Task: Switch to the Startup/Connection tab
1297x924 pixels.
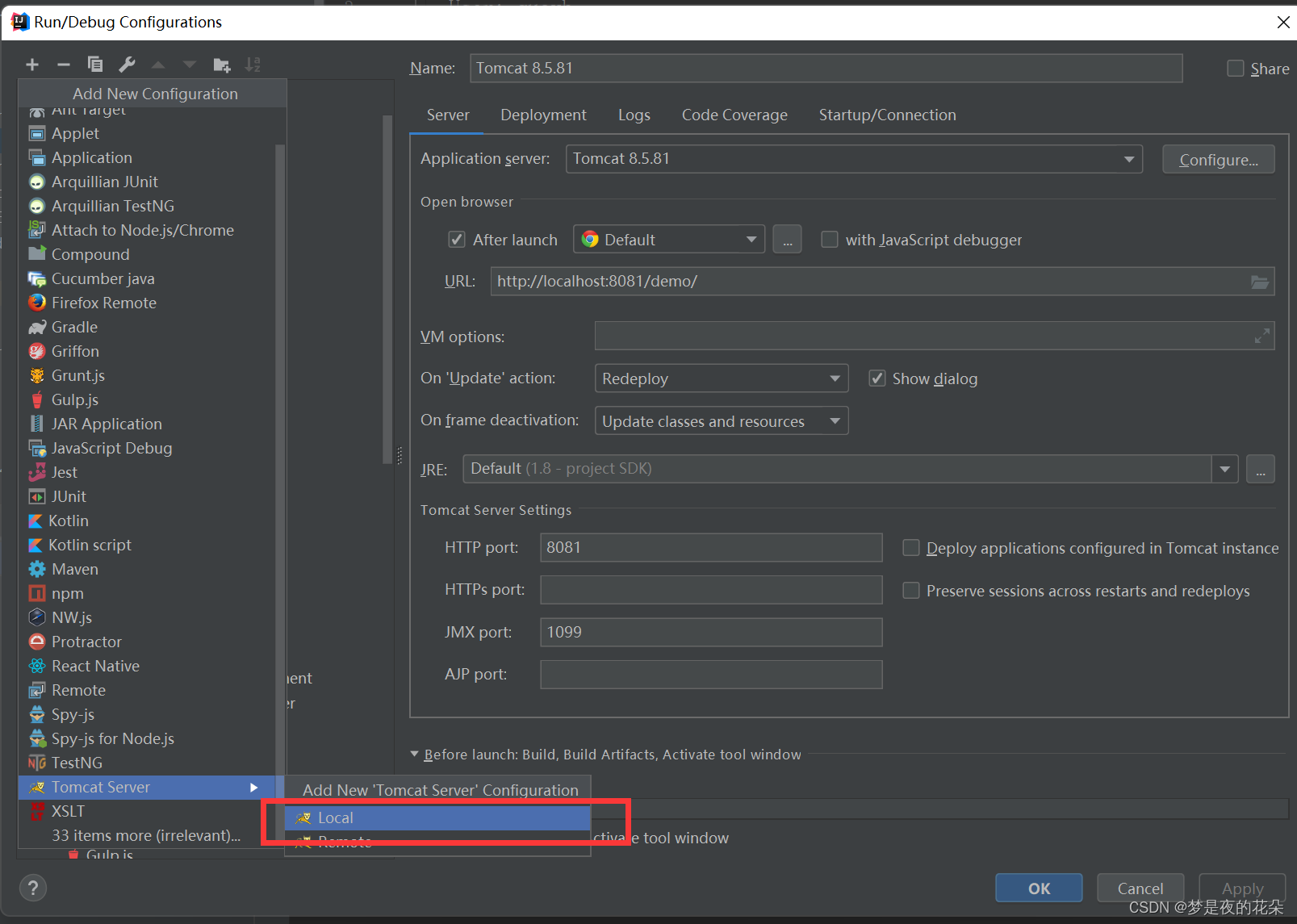Action: [887, 115]
